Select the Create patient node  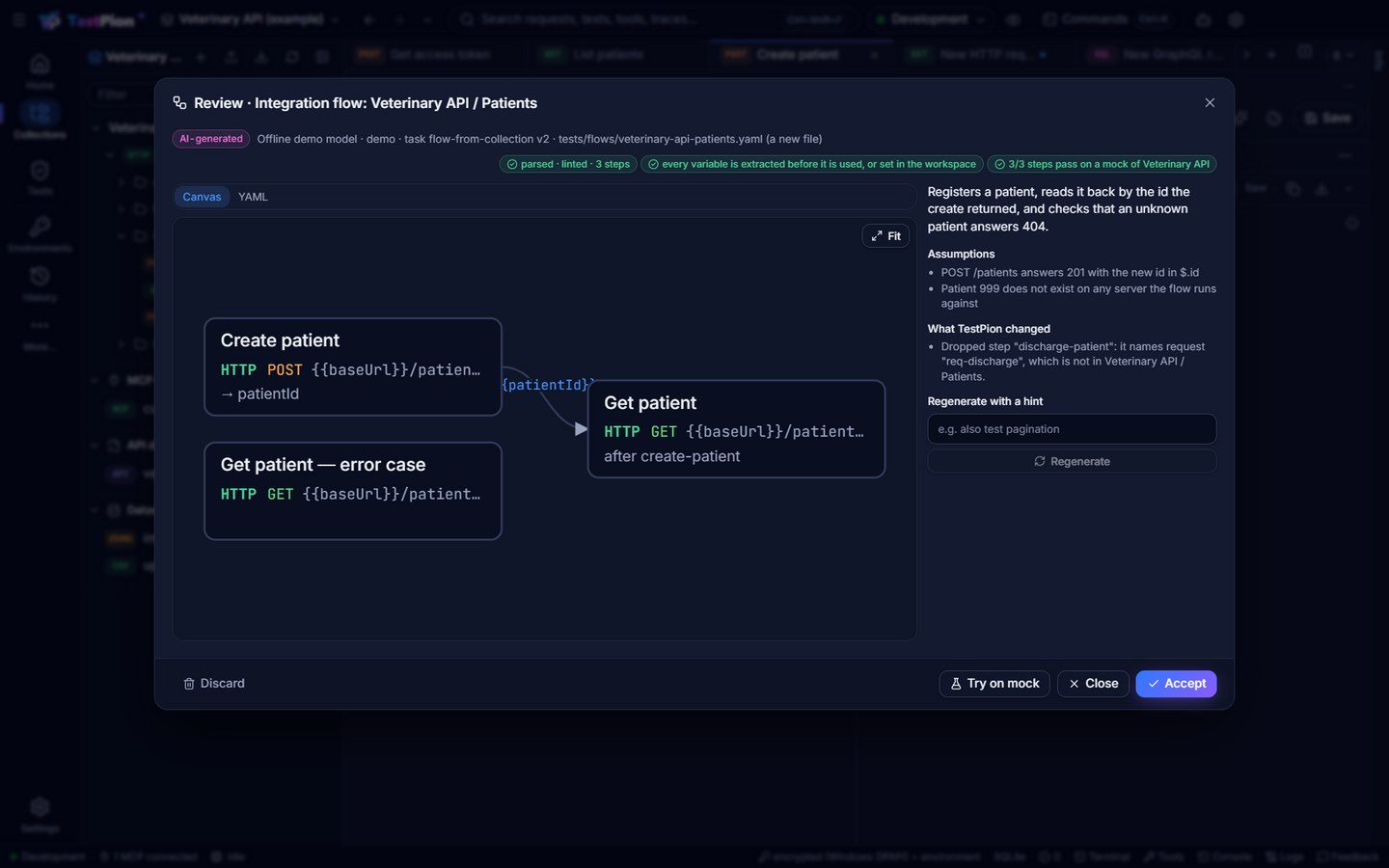pos(353,366)
